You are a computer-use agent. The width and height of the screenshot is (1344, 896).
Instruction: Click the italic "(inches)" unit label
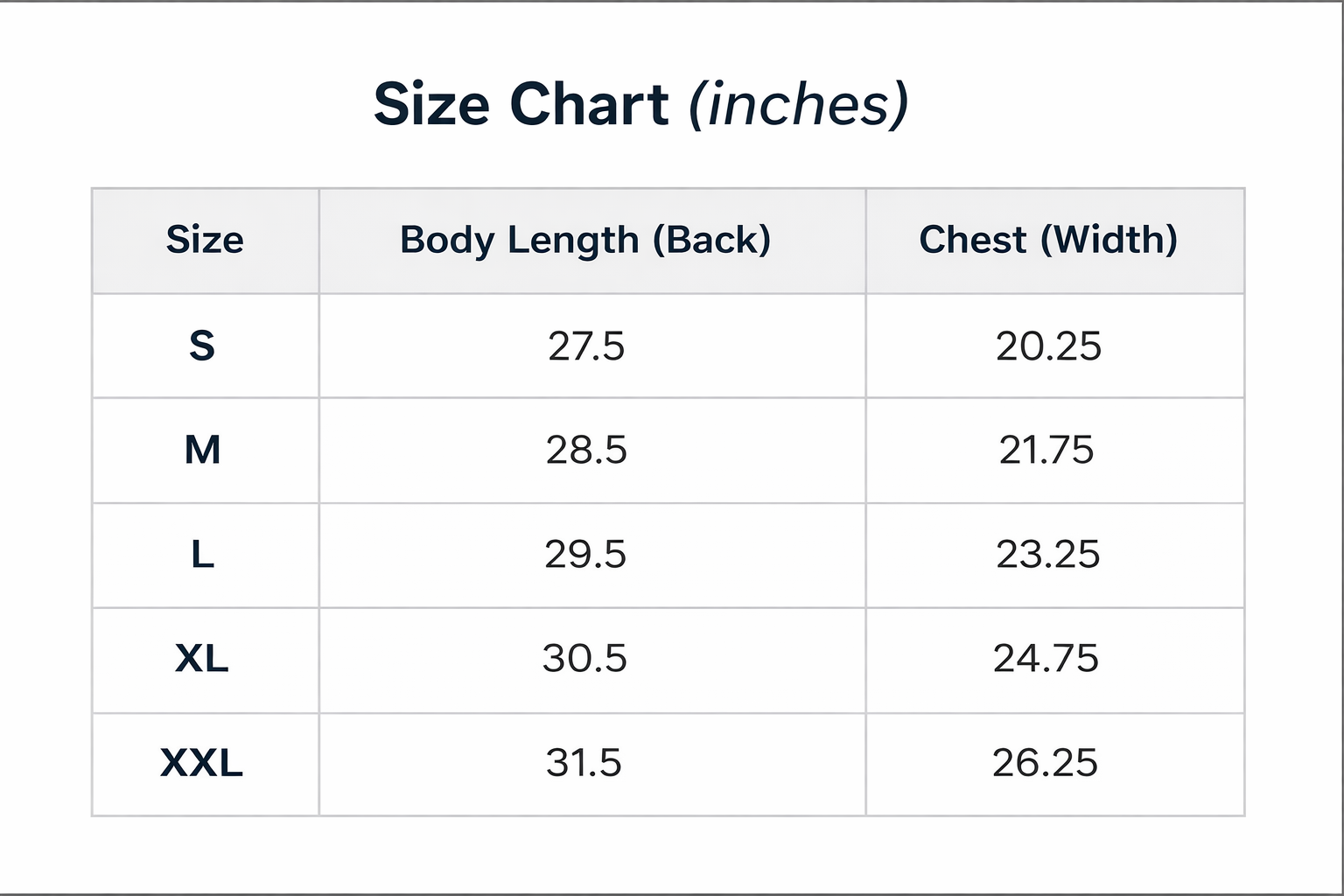click(799, 104)
